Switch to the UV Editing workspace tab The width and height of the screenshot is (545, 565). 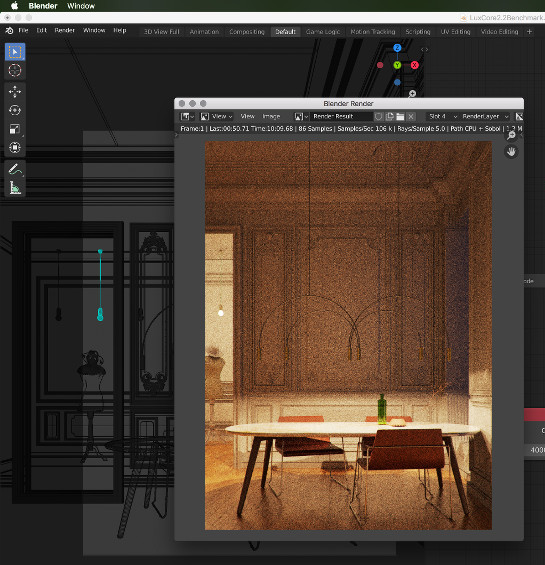456,32
